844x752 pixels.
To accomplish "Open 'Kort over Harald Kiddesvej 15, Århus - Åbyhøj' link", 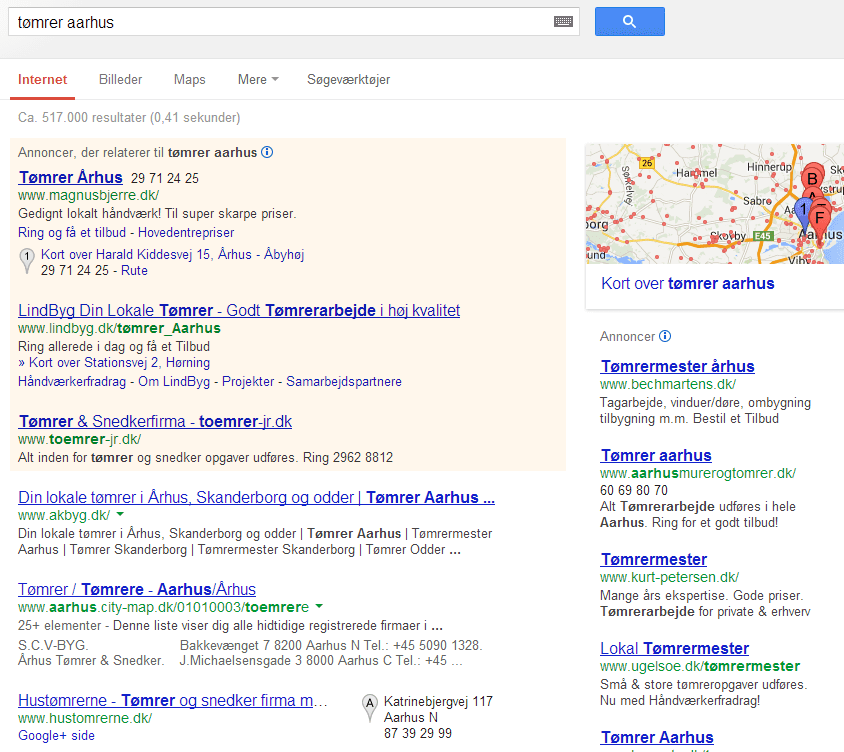I will [172, 254].
